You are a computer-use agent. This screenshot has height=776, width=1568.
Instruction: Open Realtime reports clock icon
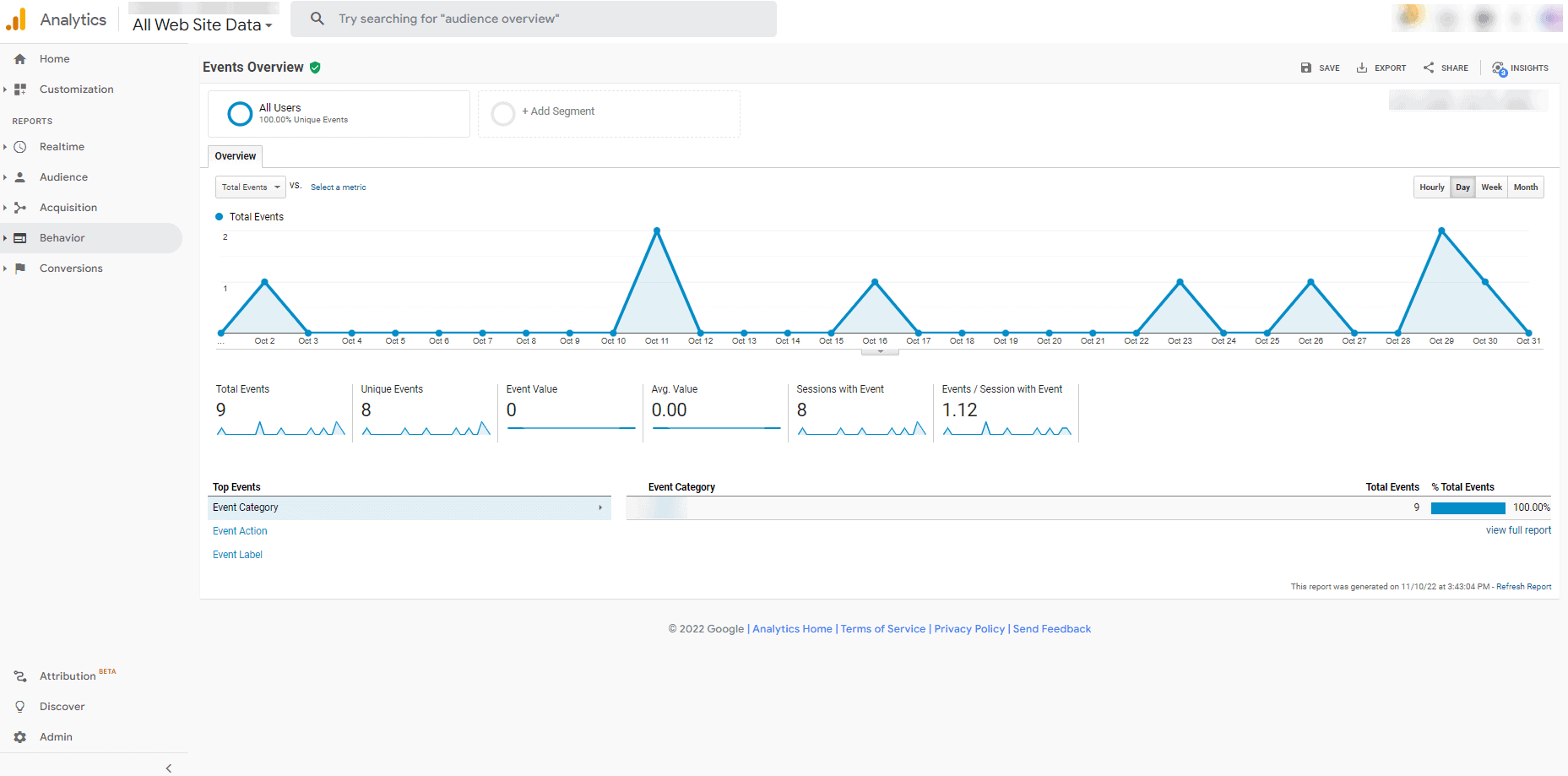point(20,147)
